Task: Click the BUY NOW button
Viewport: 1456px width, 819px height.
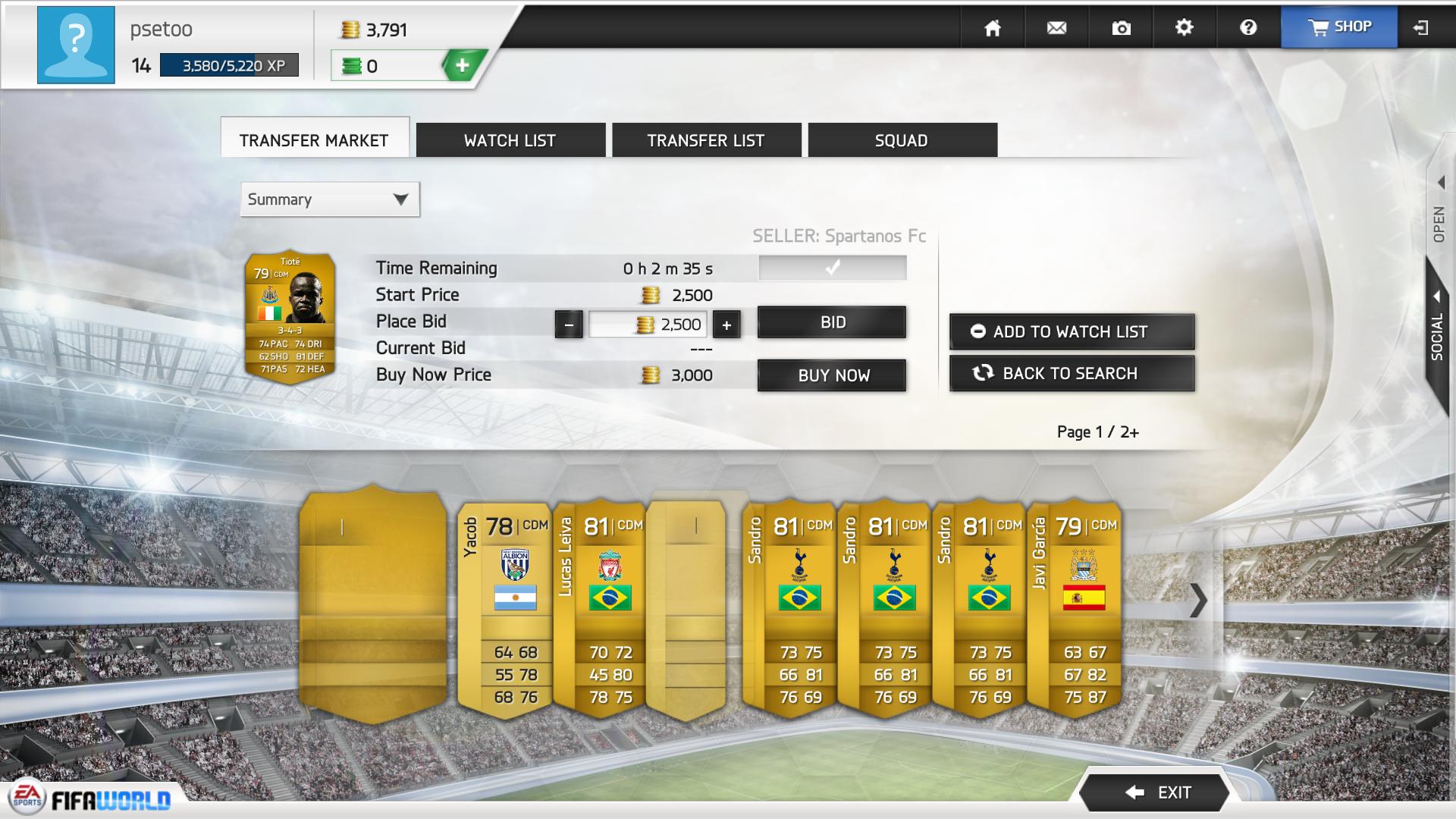Action: tap(832, 375)
